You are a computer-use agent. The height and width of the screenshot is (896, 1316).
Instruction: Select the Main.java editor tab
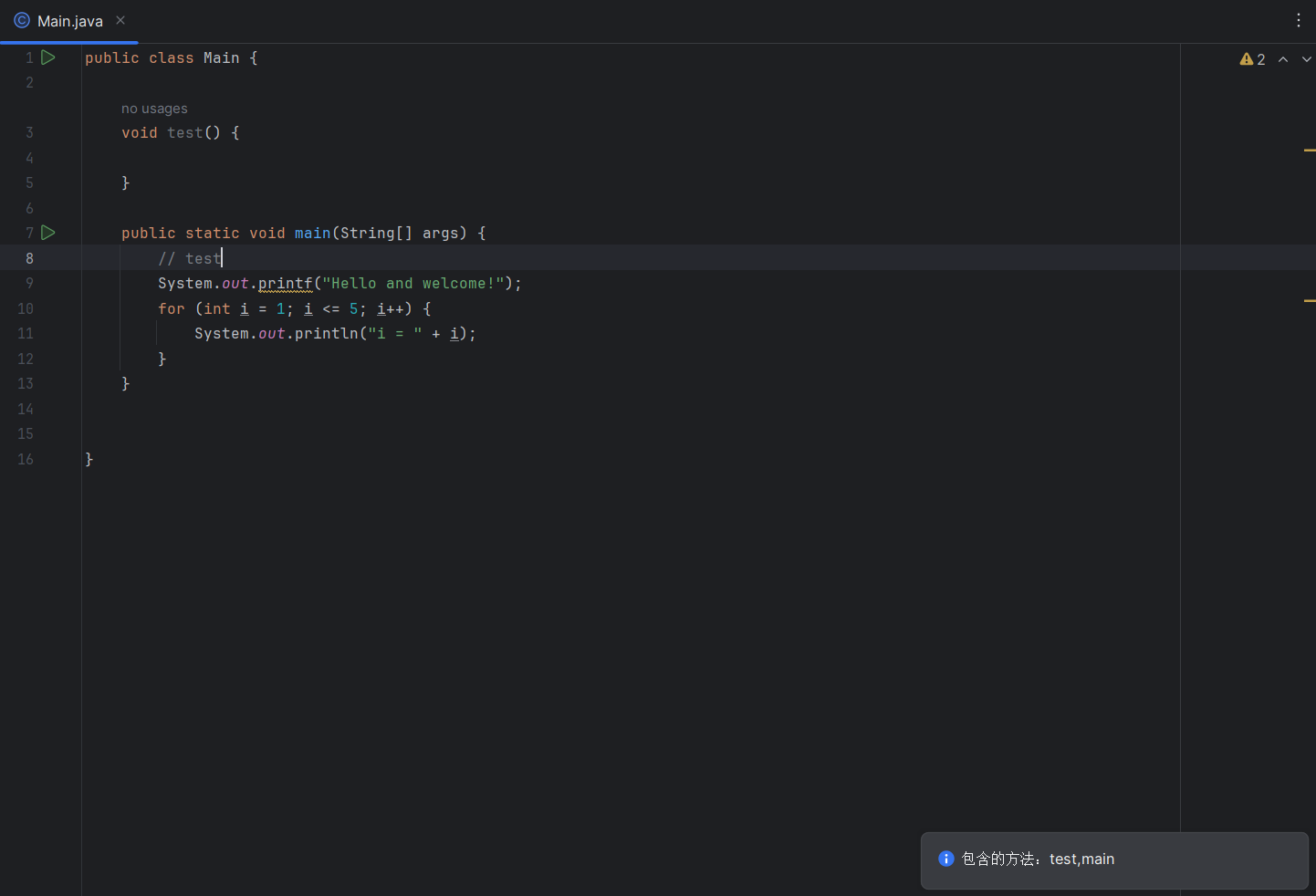click(69, 21)
